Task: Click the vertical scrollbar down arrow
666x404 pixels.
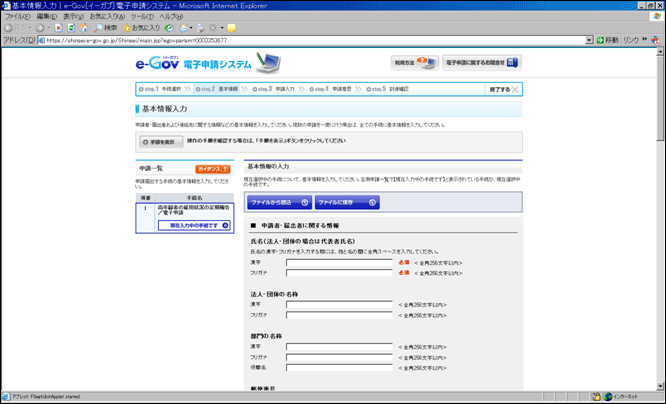Action: click(x=660, y=383)
